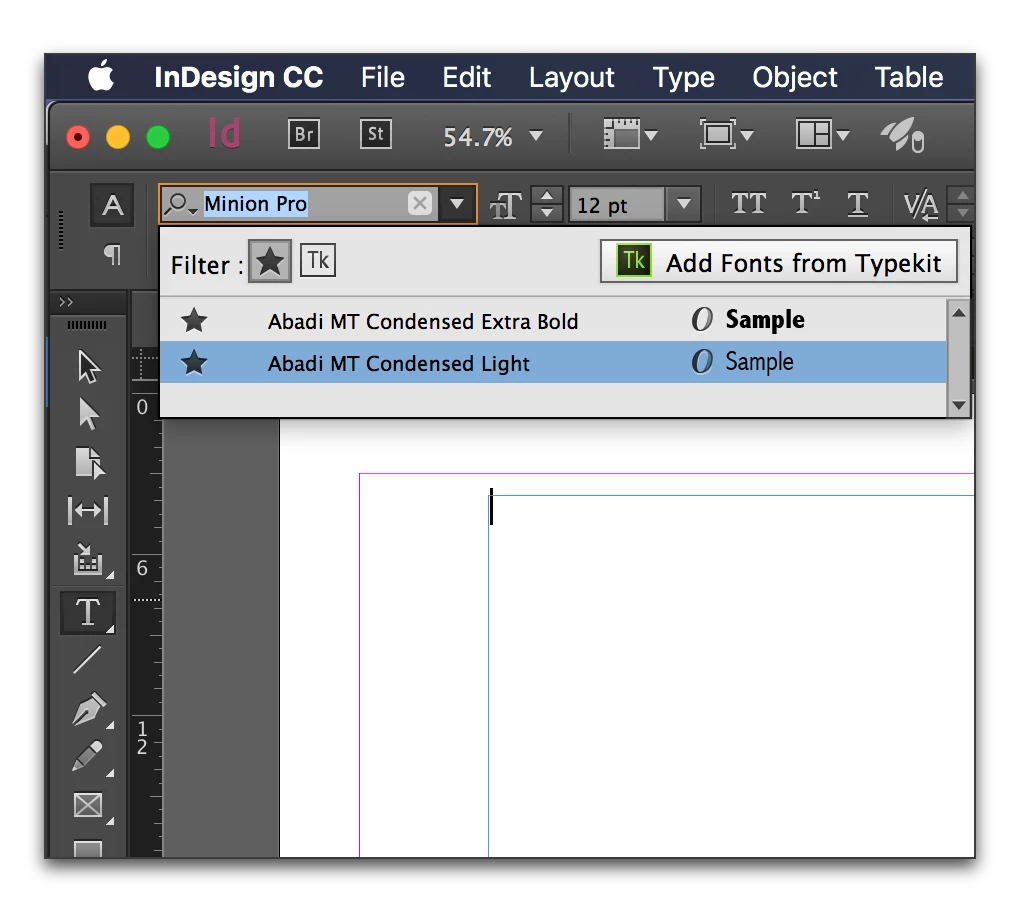
Task: Open the View Options dropdown
Action: [630, 135]
